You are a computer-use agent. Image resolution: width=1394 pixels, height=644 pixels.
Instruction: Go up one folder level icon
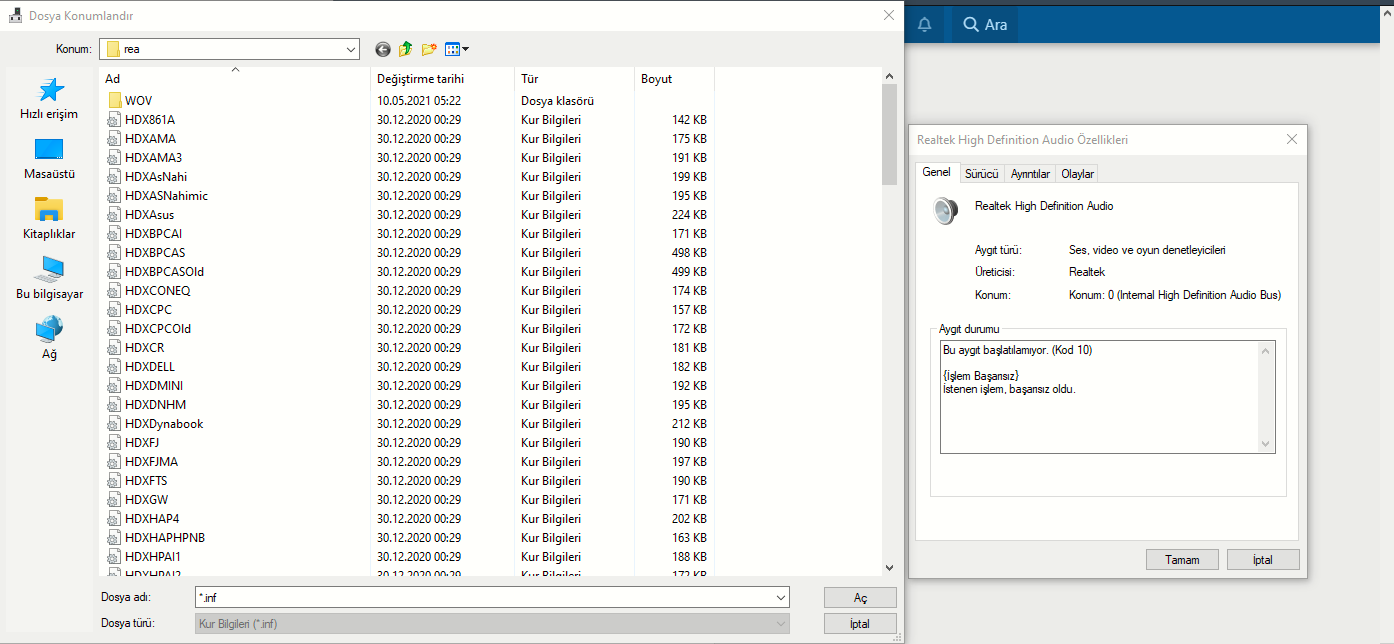(x=406, y=49)
